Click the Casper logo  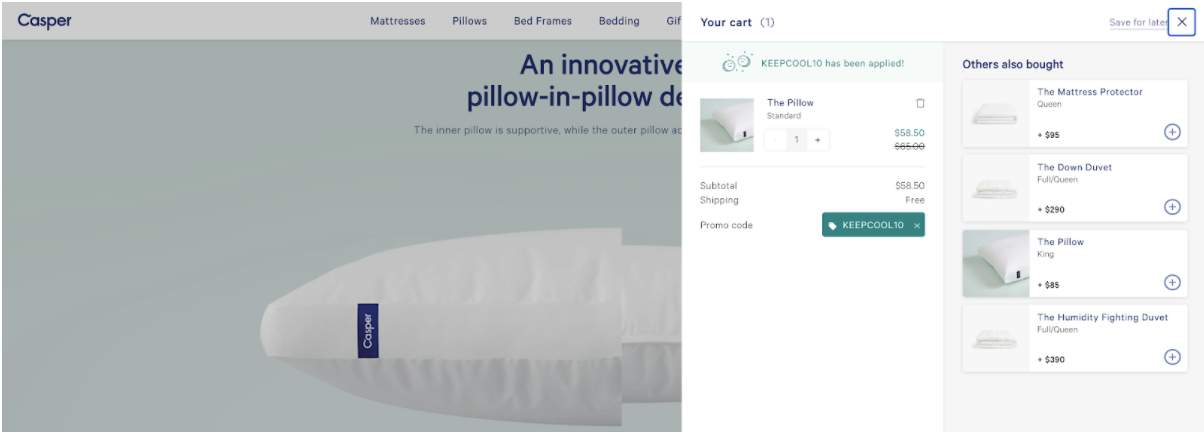point(44,21)
